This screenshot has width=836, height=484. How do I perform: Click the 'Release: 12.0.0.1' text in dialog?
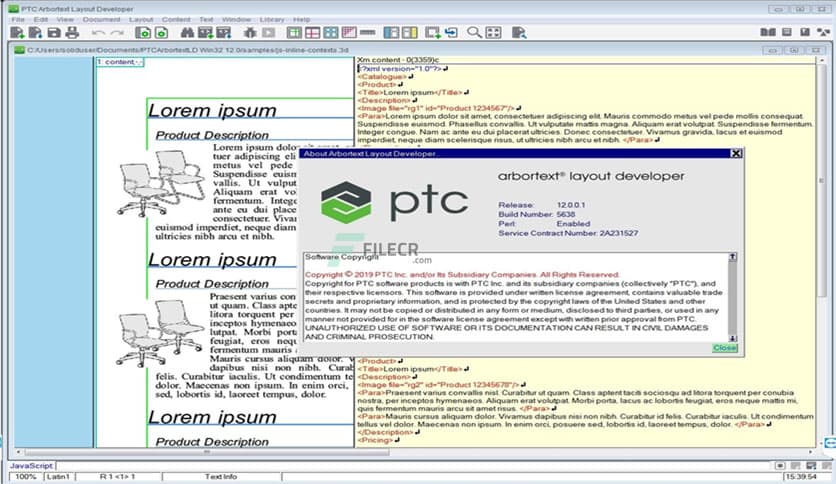pyautogui.click(x=542, y=205)
